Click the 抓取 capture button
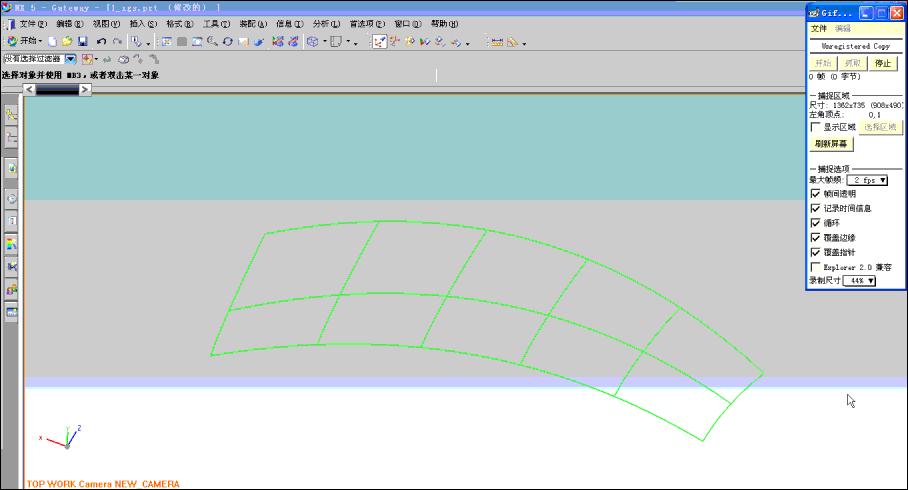Screen dimensions: 908x490 (852, 63)
